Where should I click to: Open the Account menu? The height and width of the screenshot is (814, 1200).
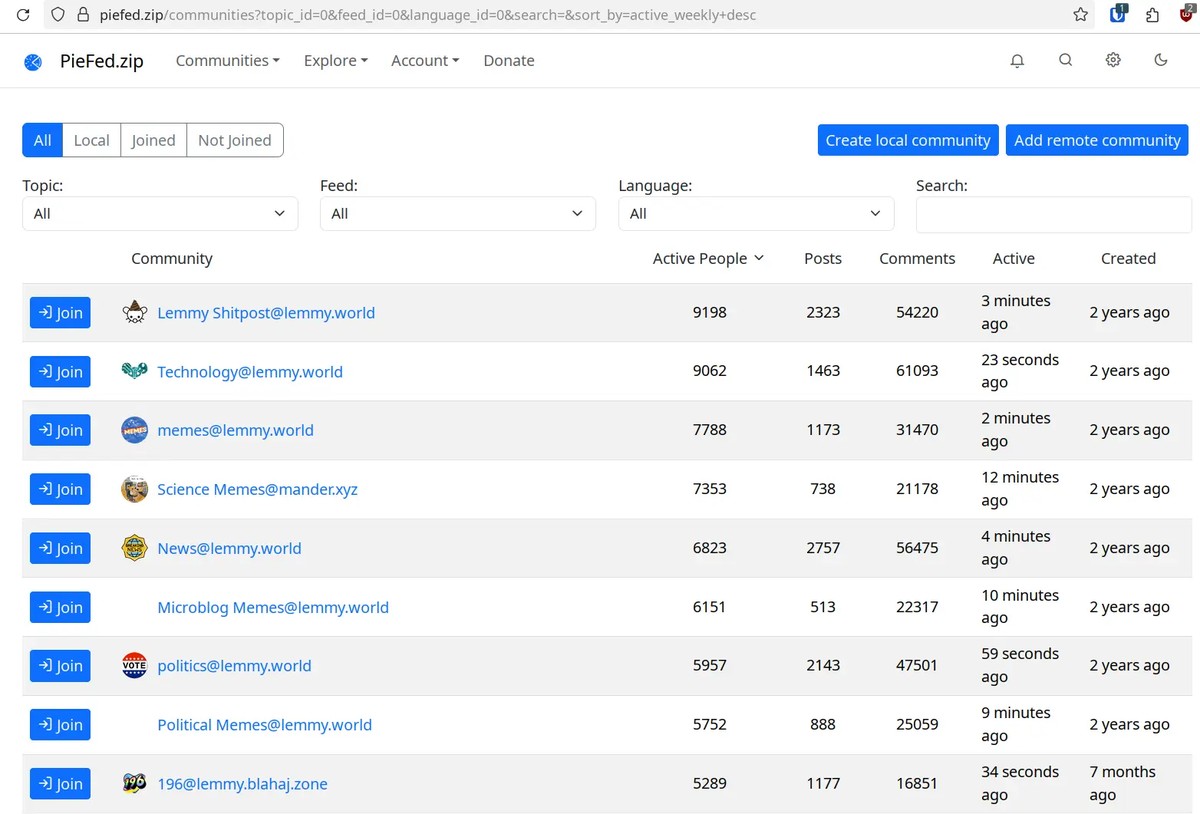(x=424, y=61)
